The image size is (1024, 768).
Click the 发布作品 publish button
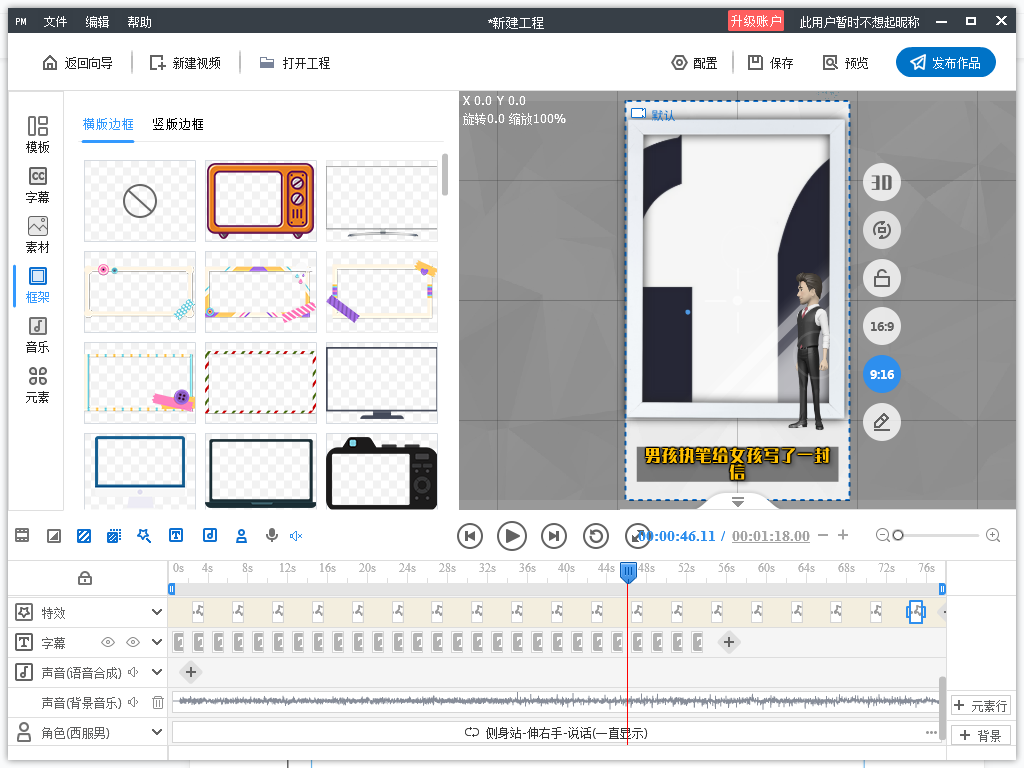click(946, 63)
